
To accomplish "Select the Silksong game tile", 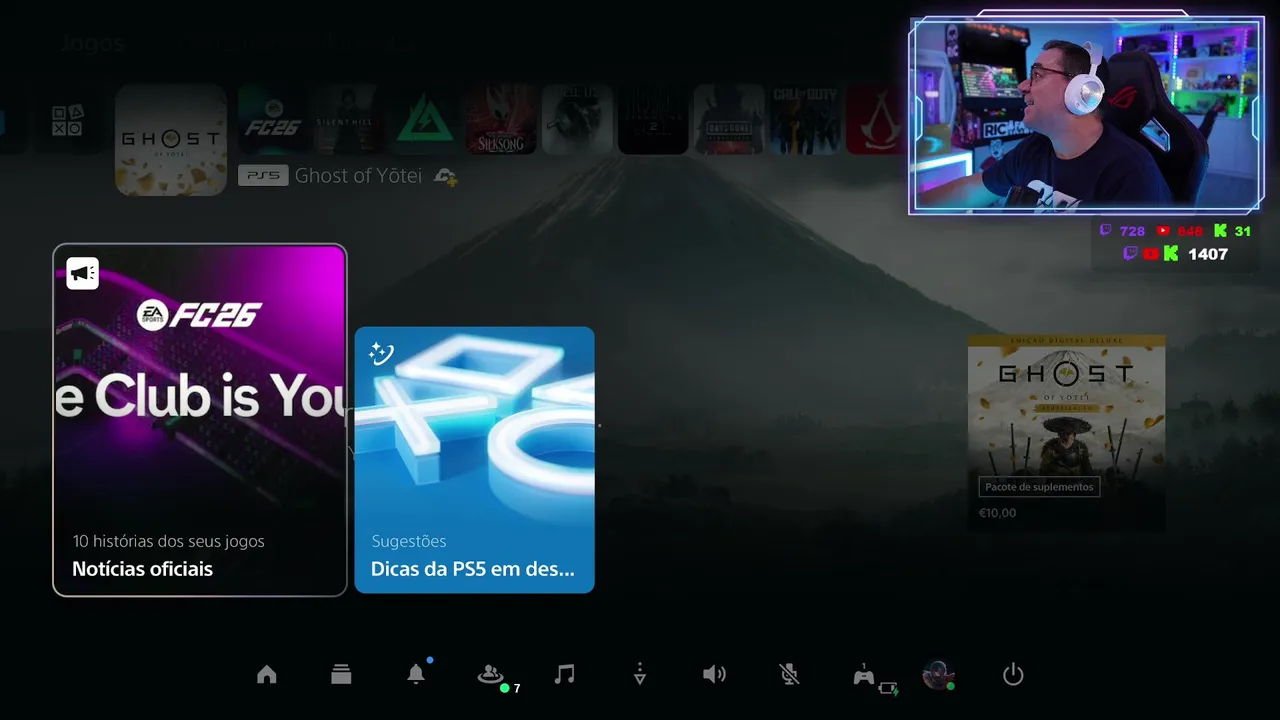I will point(501,119).
